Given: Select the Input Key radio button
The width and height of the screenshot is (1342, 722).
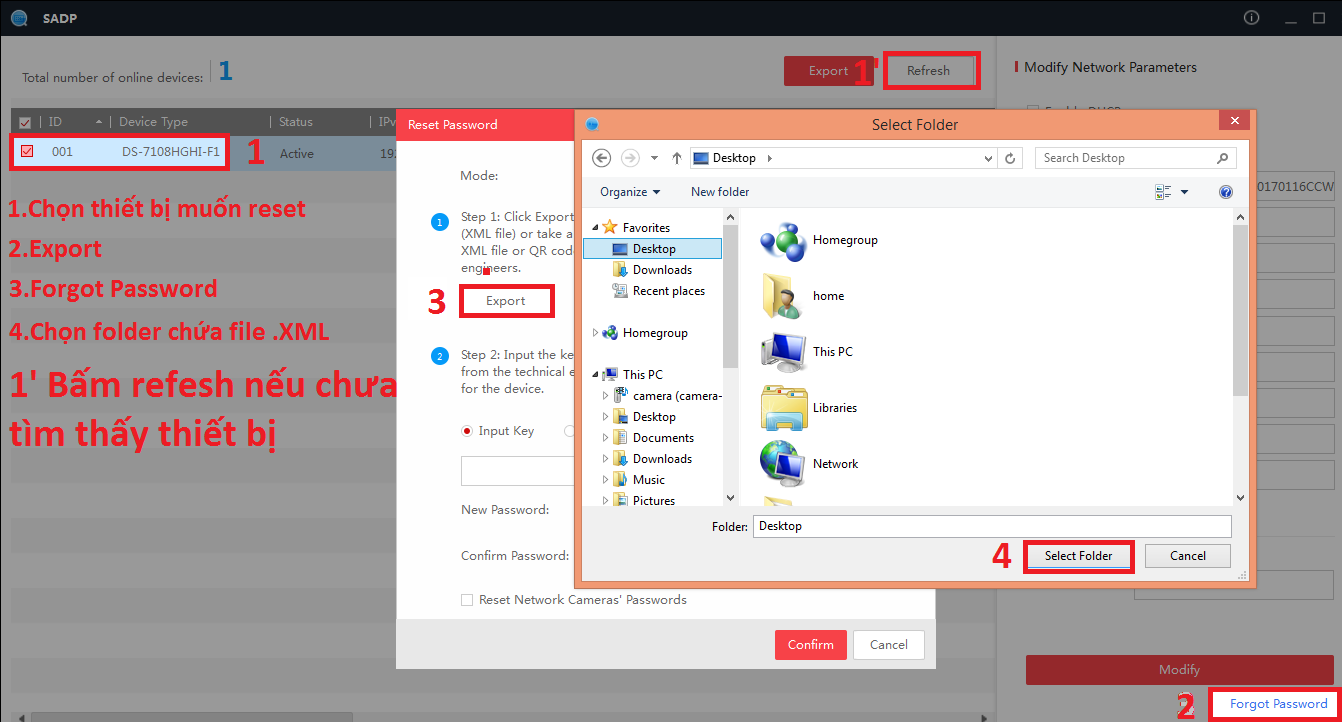Looking at the screenshot, I should 466,431.
